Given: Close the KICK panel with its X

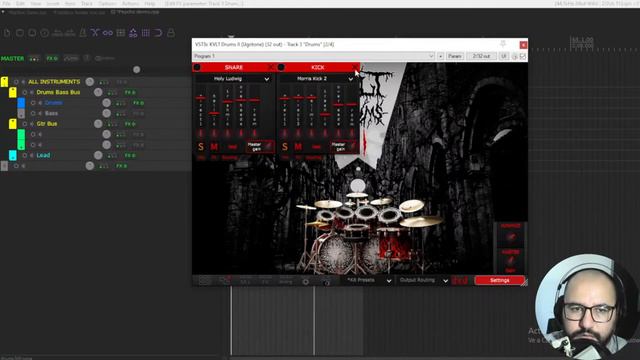Looking at the screenshot, I should tap(355, 67).
